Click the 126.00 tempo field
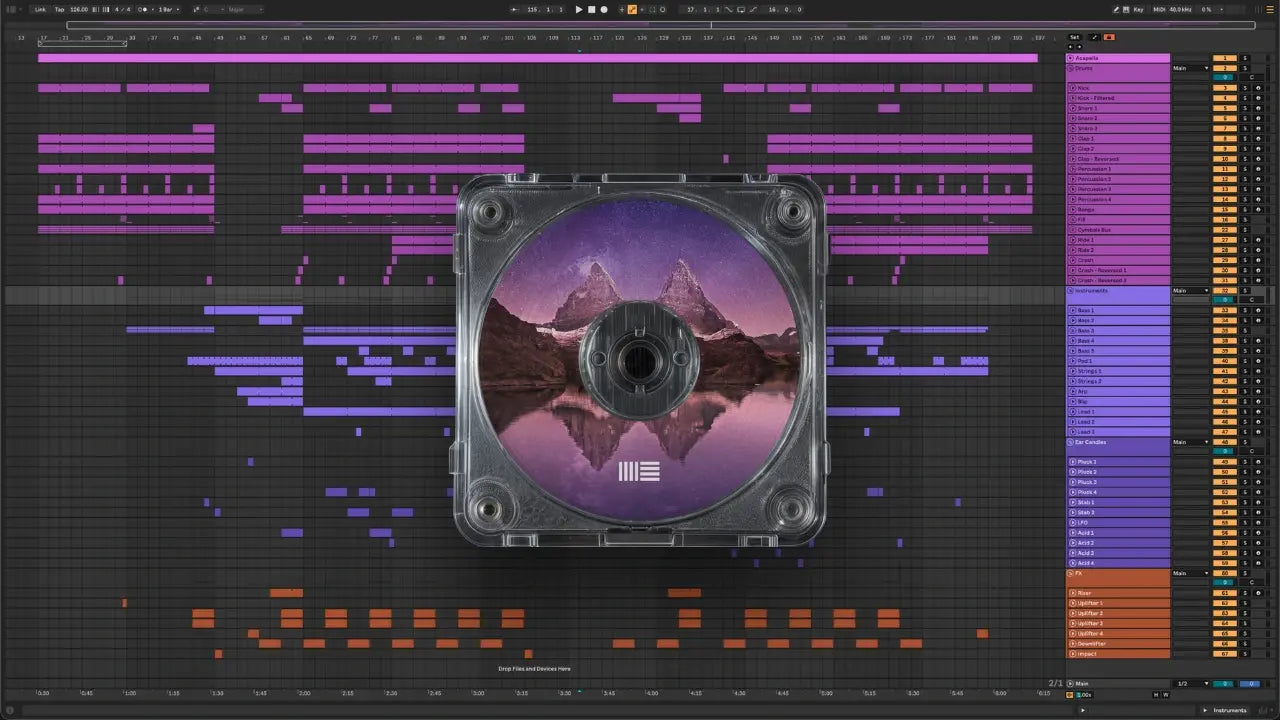This screenshot has width=1280, height=720. 79,9
